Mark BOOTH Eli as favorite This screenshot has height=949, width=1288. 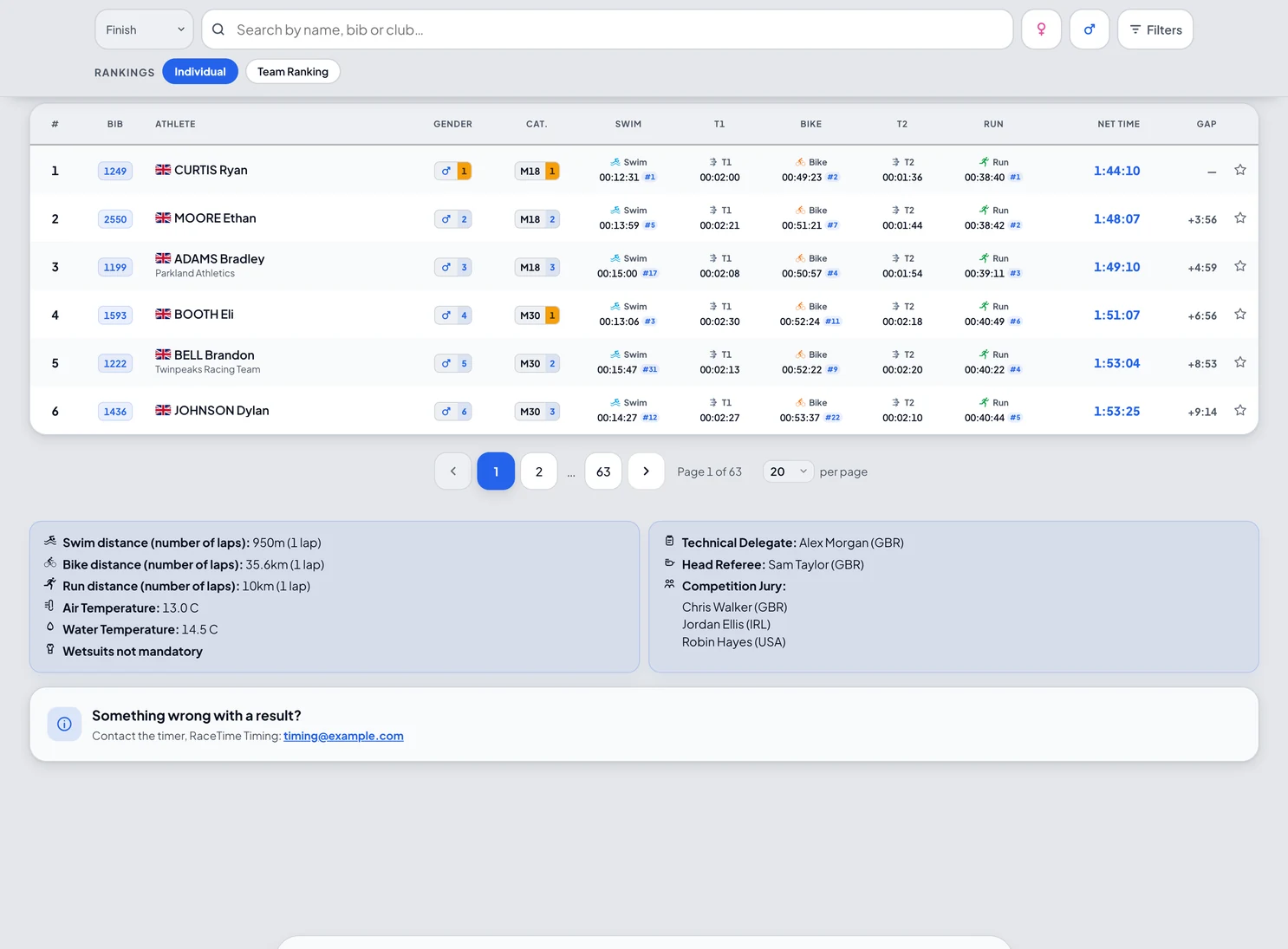coord(1240,315)
